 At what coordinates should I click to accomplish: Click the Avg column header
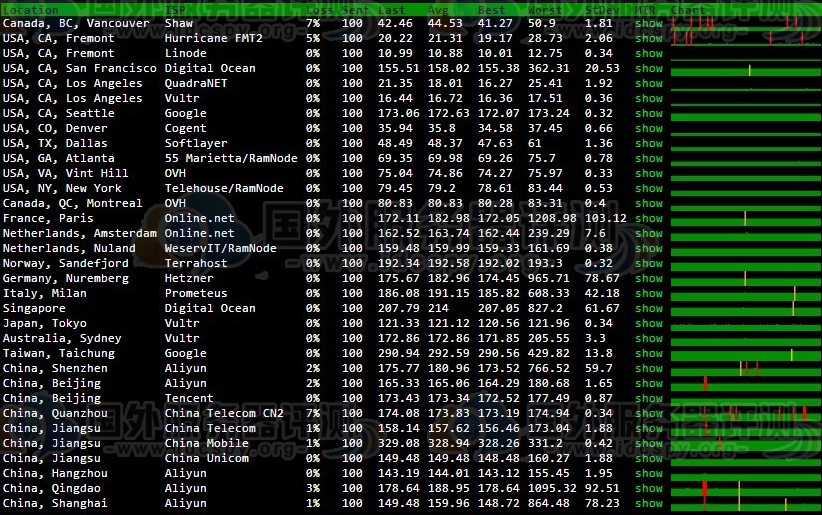click(438, 10)
